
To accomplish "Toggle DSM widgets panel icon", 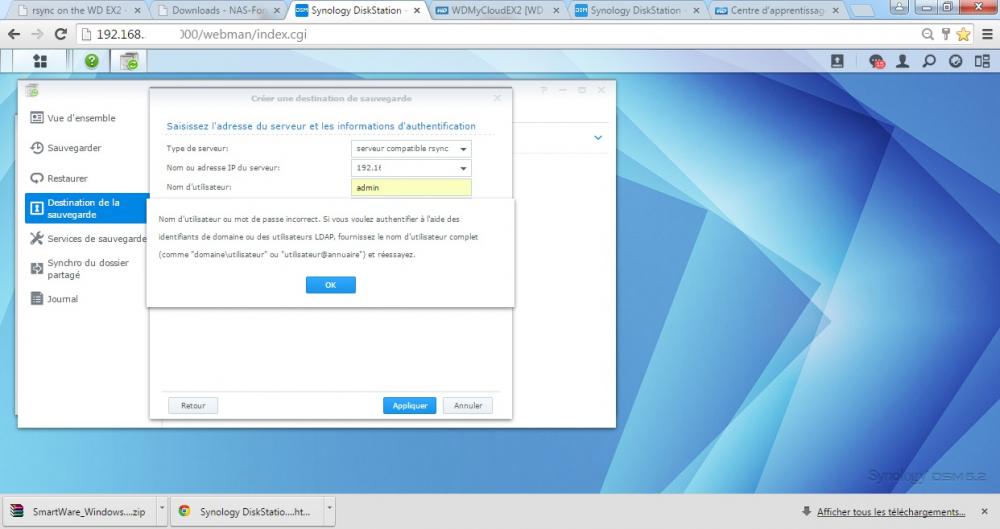I will pos(982,61).
